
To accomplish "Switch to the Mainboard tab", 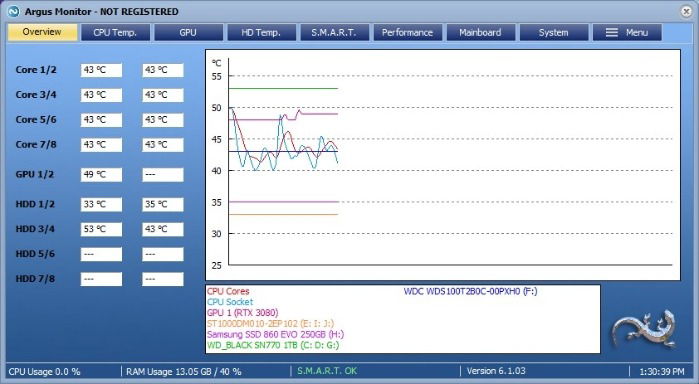I will (481, 33).
